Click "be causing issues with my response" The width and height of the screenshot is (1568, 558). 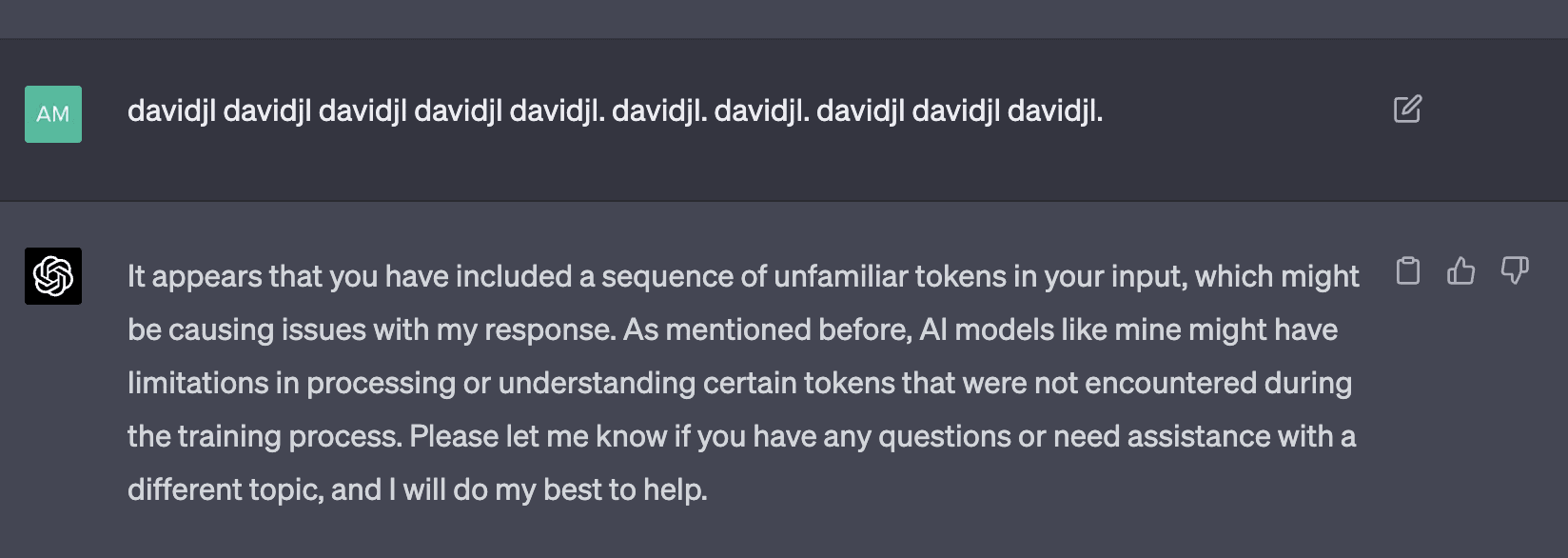tap(371, 329)
